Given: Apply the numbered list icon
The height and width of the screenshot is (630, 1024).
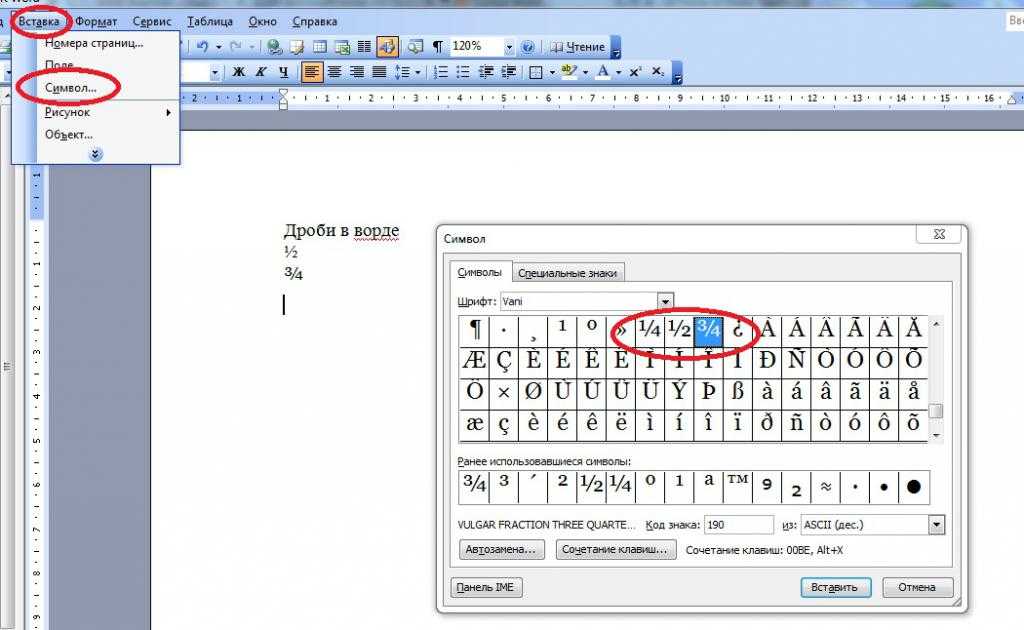Looking at the screenshot, I should [441, 72].
